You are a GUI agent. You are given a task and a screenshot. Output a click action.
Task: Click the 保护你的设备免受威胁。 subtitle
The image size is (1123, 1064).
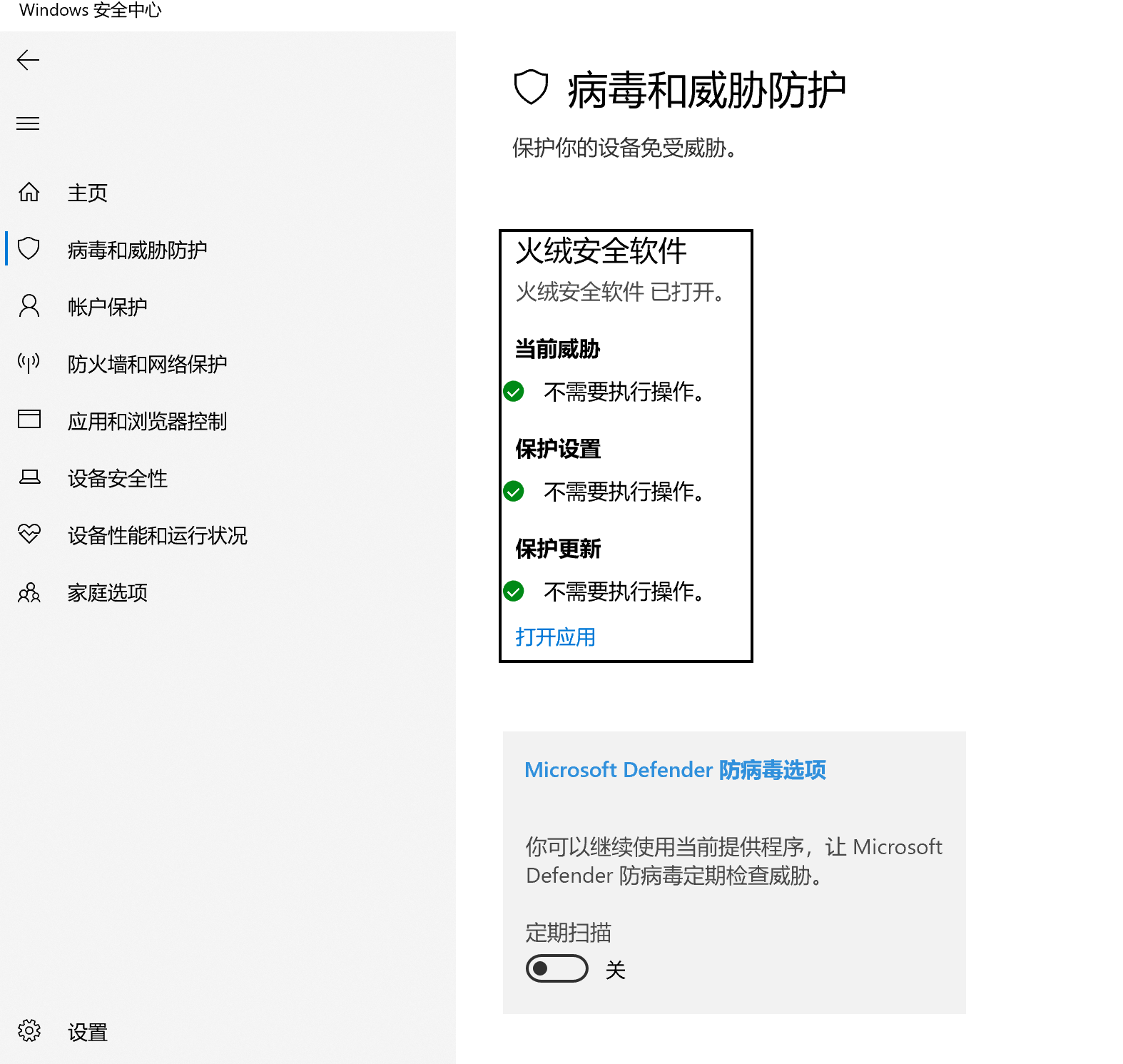[625, 148]
